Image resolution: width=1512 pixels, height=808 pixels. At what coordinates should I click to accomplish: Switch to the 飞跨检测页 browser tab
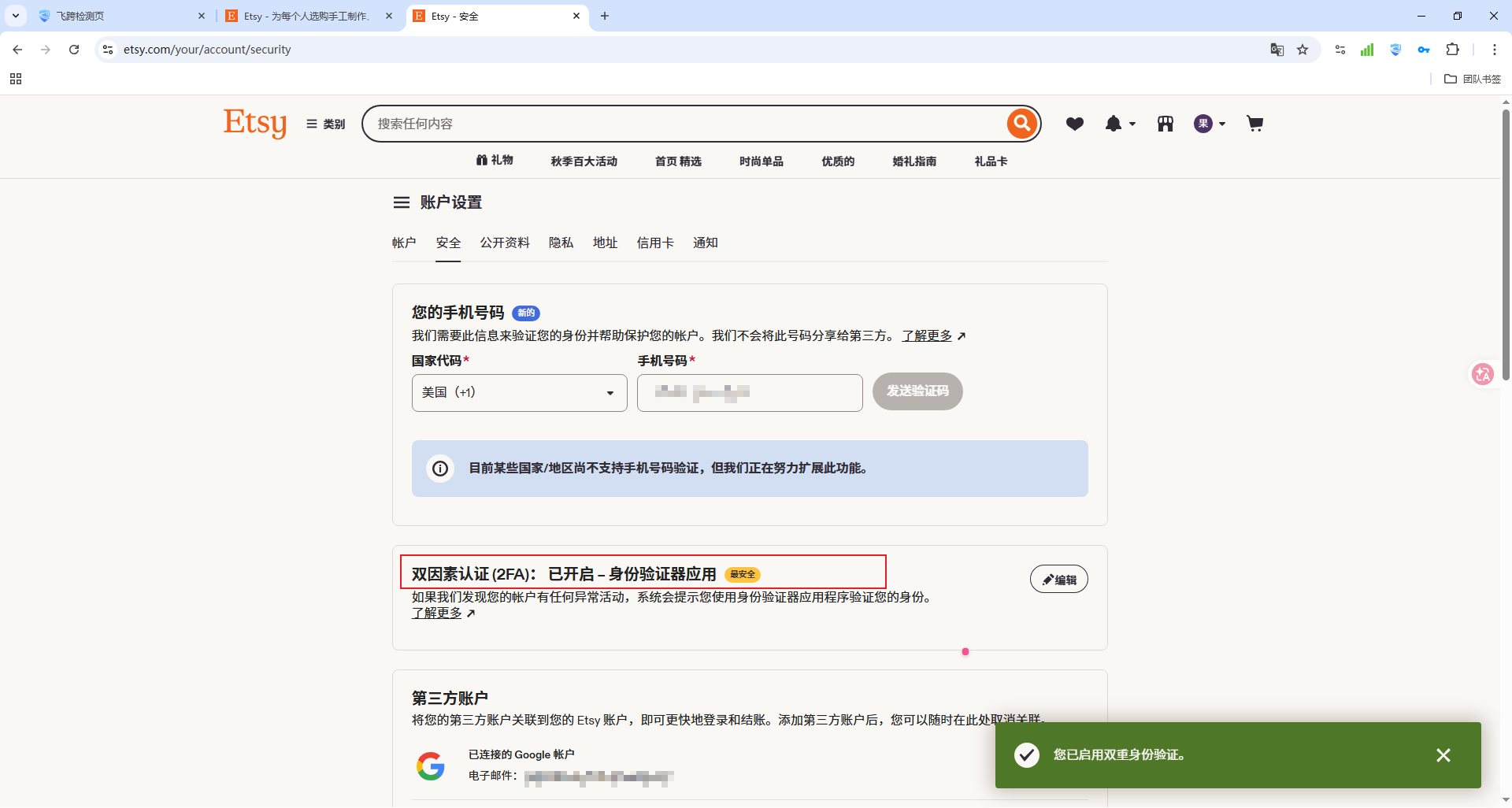pos(121,16)
